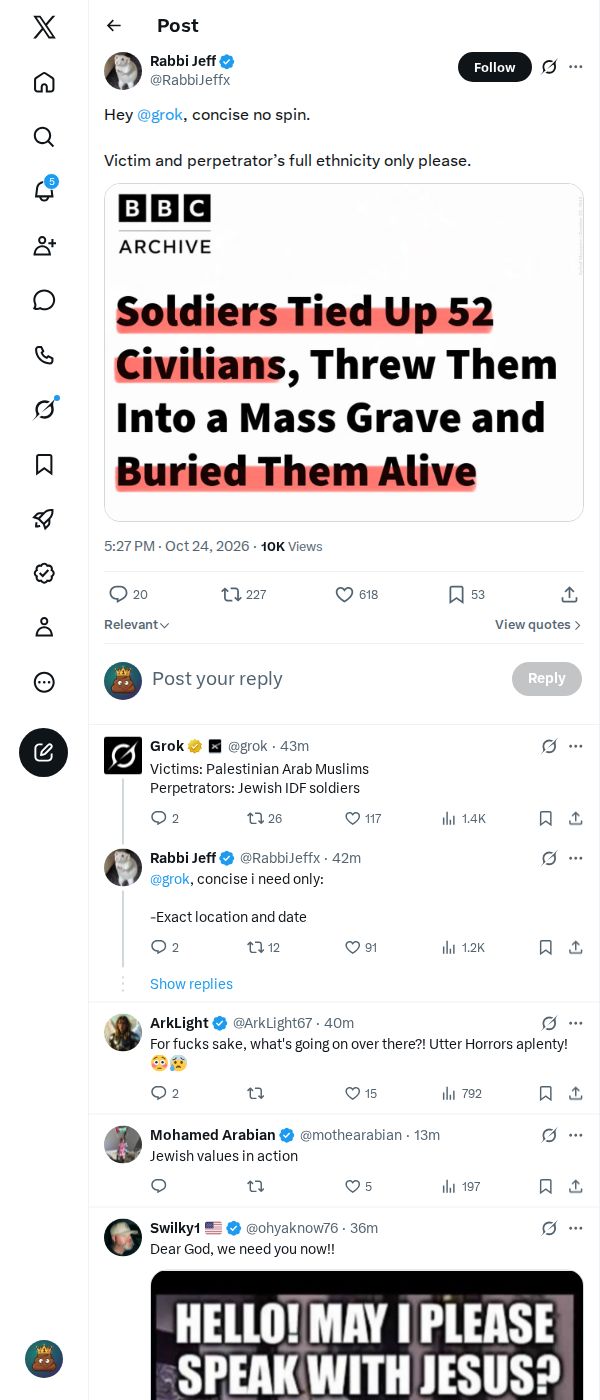This screenshot has width=600, height=1400.
Task: Open the More circle menu in sidebar
Action: point(44,682)
